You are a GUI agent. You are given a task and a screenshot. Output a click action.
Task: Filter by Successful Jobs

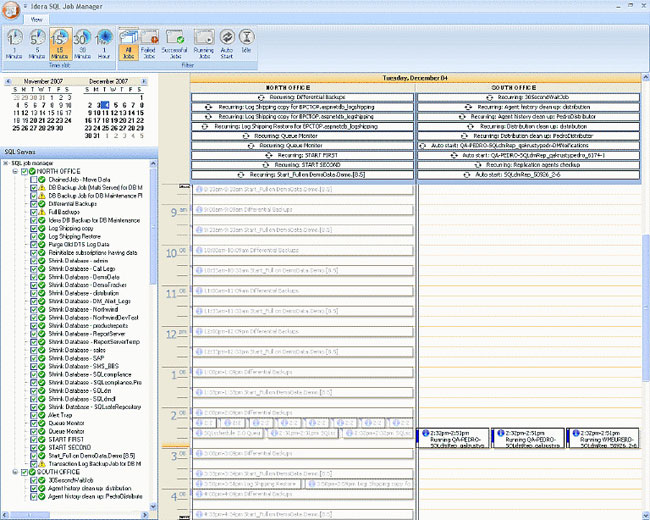pos(175,44)
